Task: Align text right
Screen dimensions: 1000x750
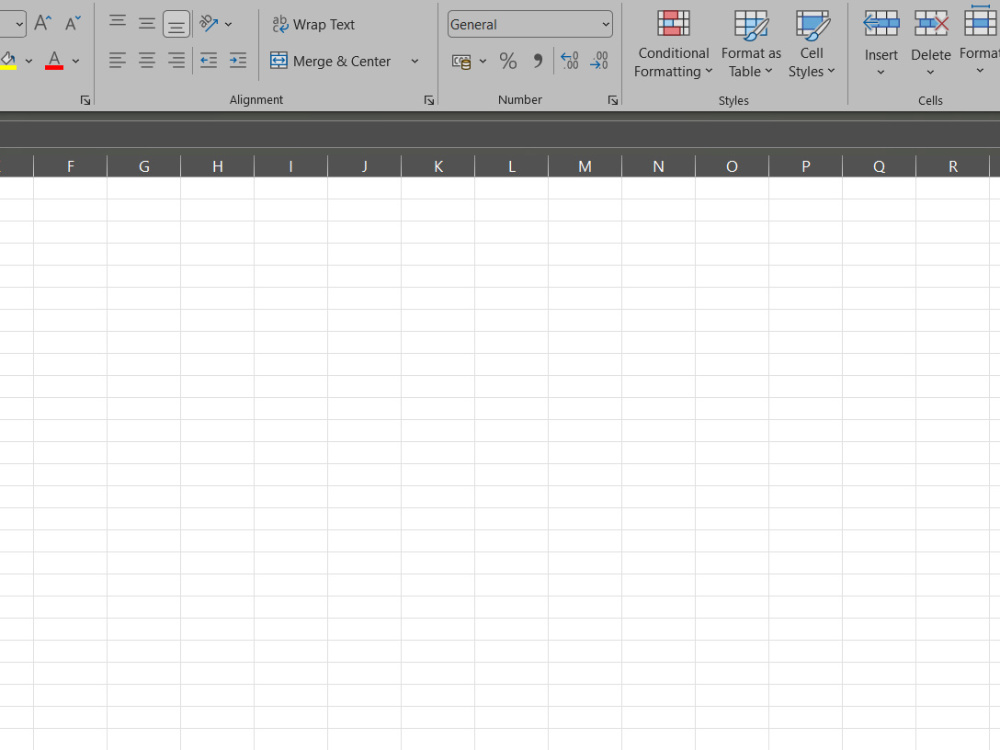Action: point(176,61)
